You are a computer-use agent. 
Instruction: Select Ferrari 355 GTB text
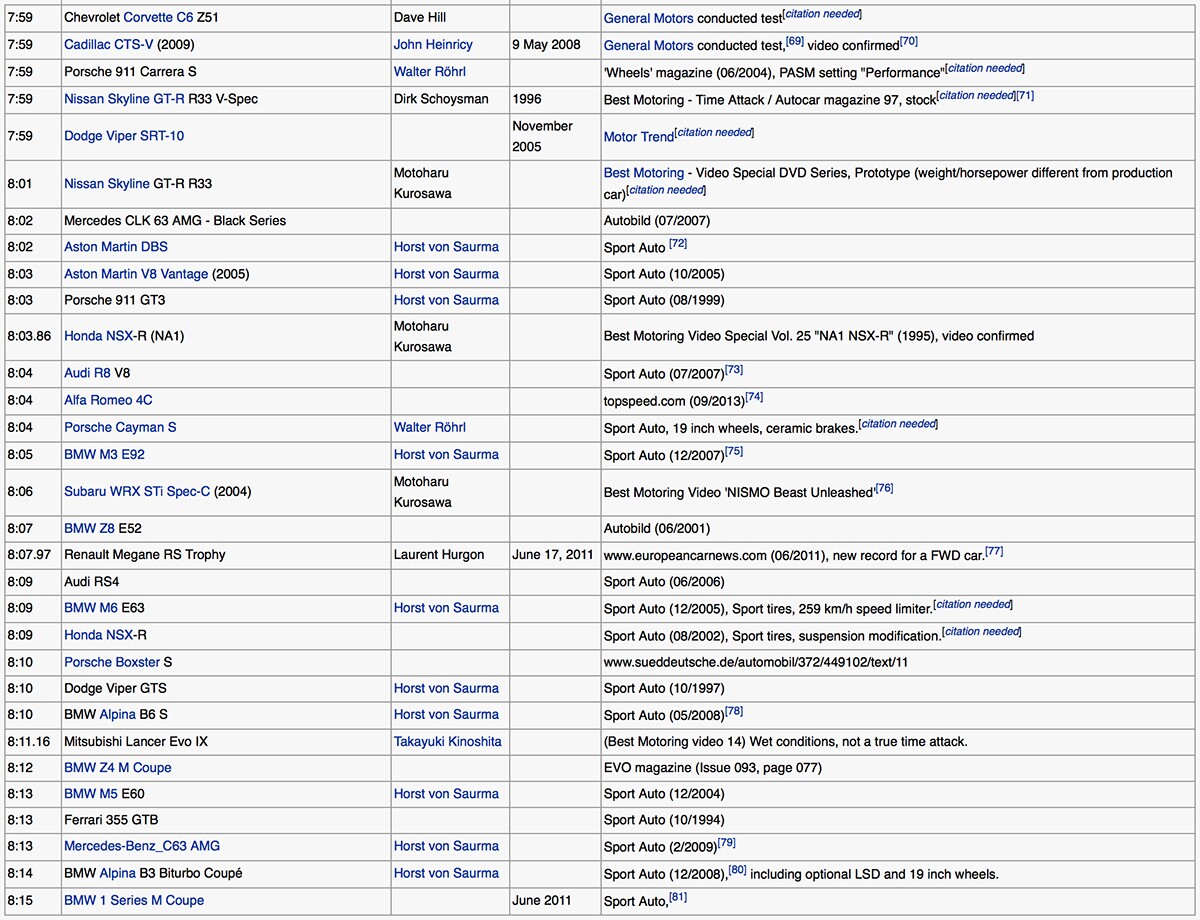point(111,819)
